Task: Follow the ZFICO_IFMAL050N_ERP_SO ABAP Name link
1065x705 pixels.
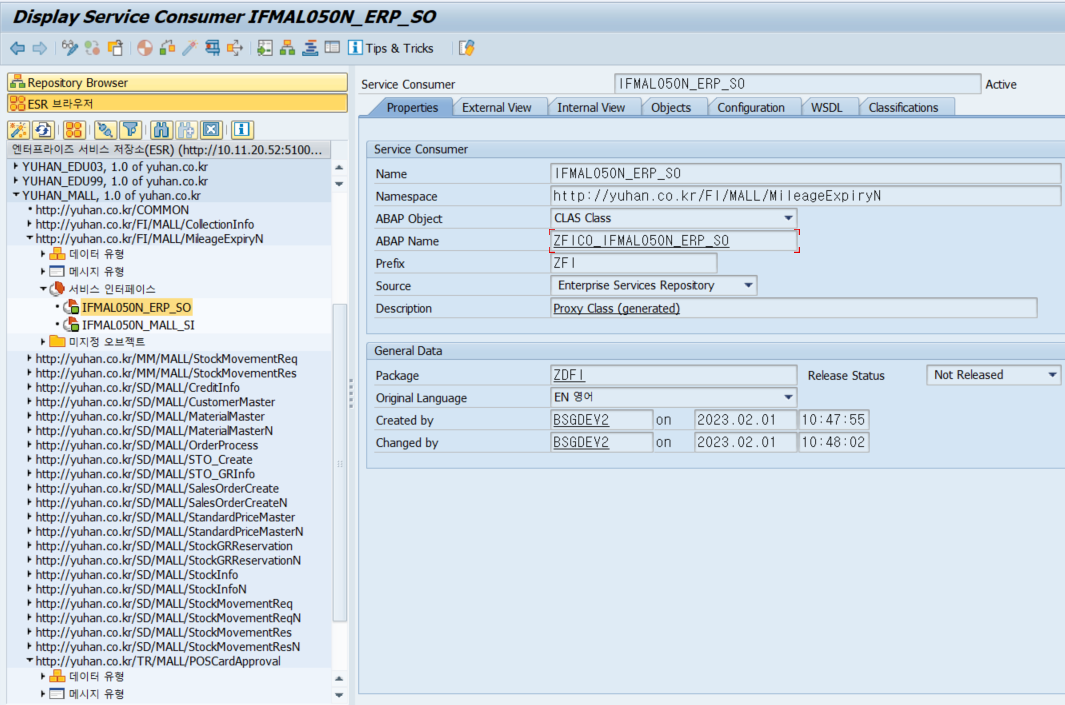Action: pos(640,240)
